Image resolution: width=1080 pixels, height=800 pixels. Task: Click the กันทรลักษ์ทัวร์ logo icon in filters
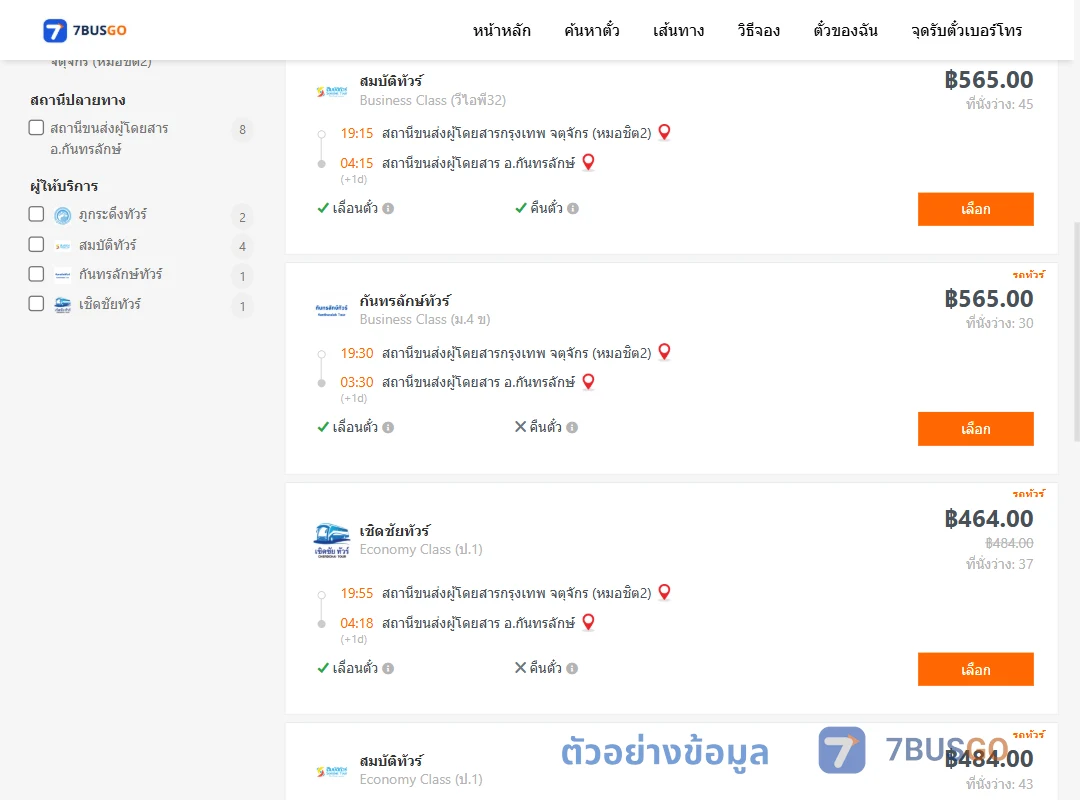[x=63, y=275]
